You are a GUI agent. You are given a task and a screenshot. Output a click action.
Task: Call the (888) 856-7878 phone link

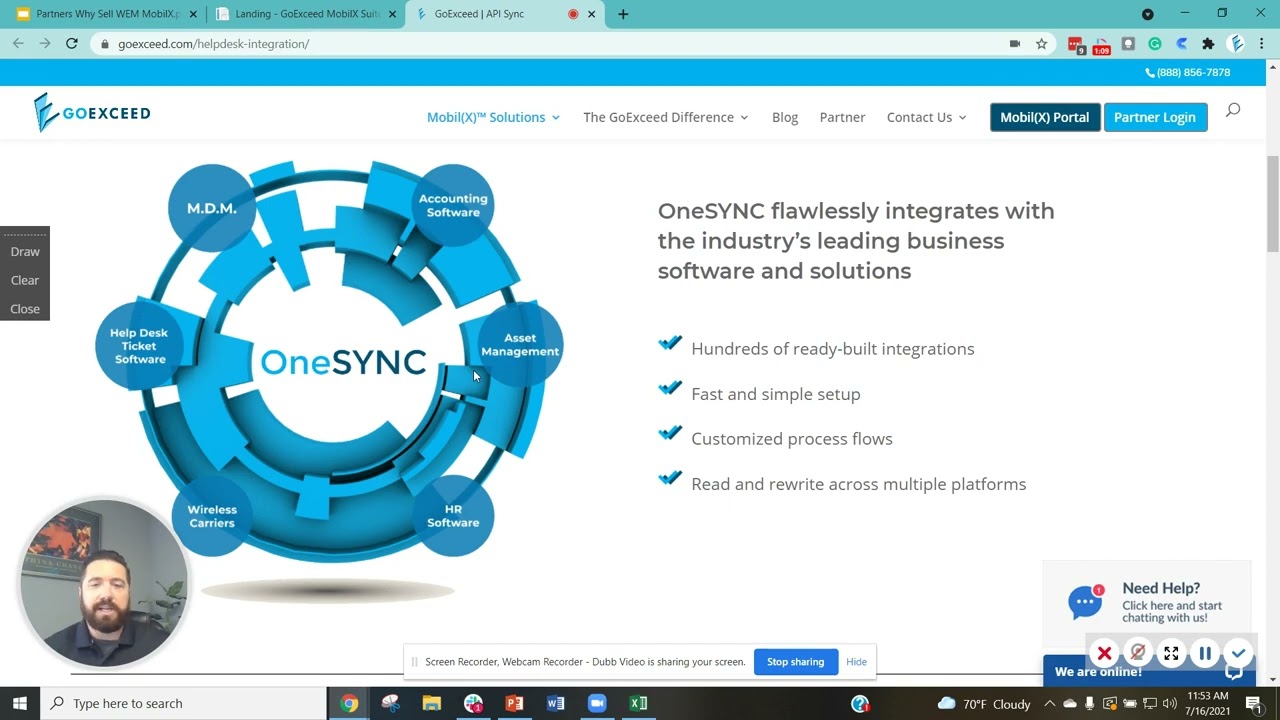(x=1188, y=73)
